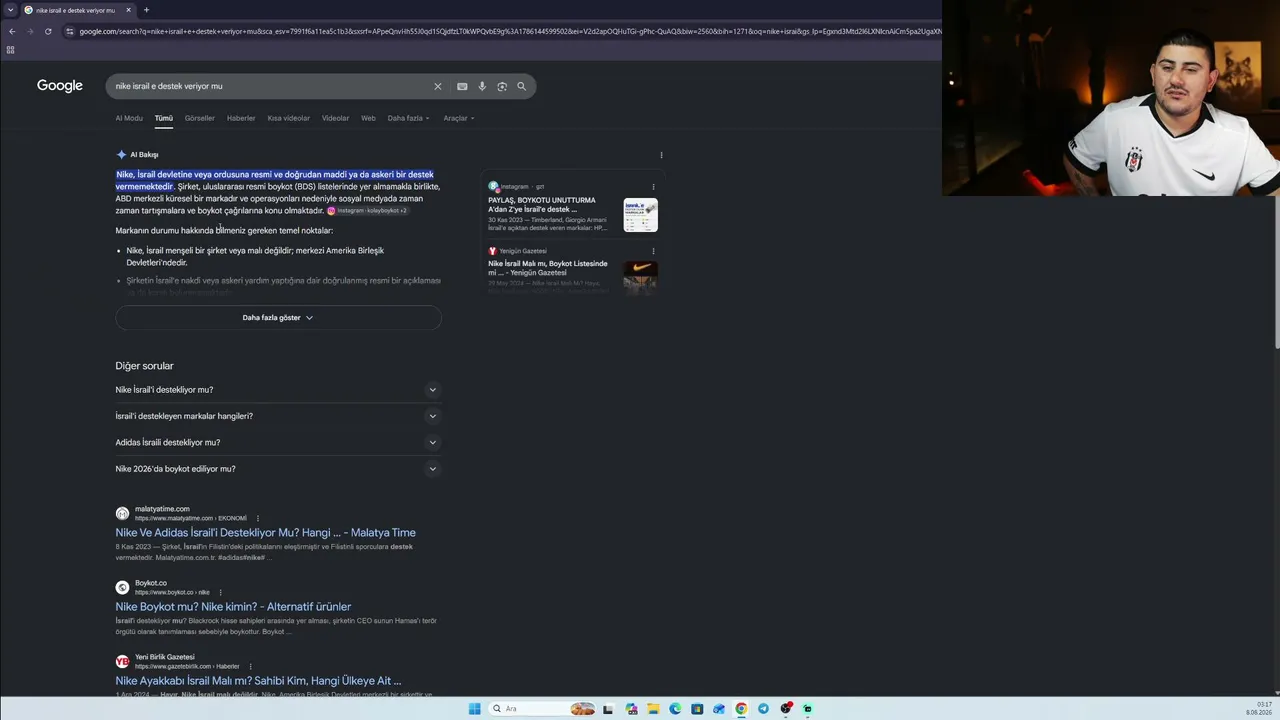Open three-dot menu next to malatyatime.com result
This screenshot has width=1280, height=720.
(257, 518)
